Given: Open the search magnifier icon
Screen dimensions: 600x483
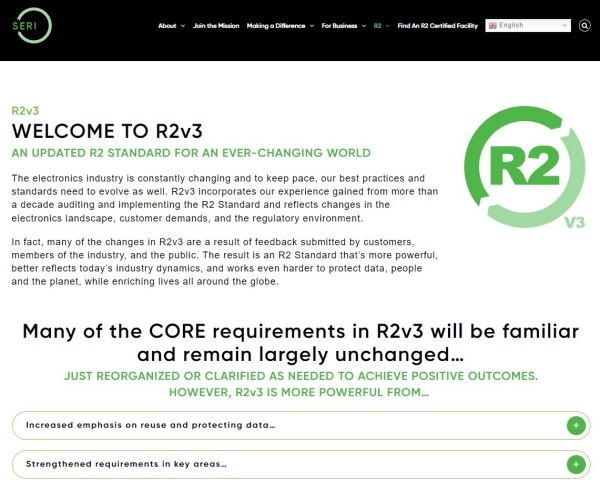Looking at the screenshot, I should 584,26.
